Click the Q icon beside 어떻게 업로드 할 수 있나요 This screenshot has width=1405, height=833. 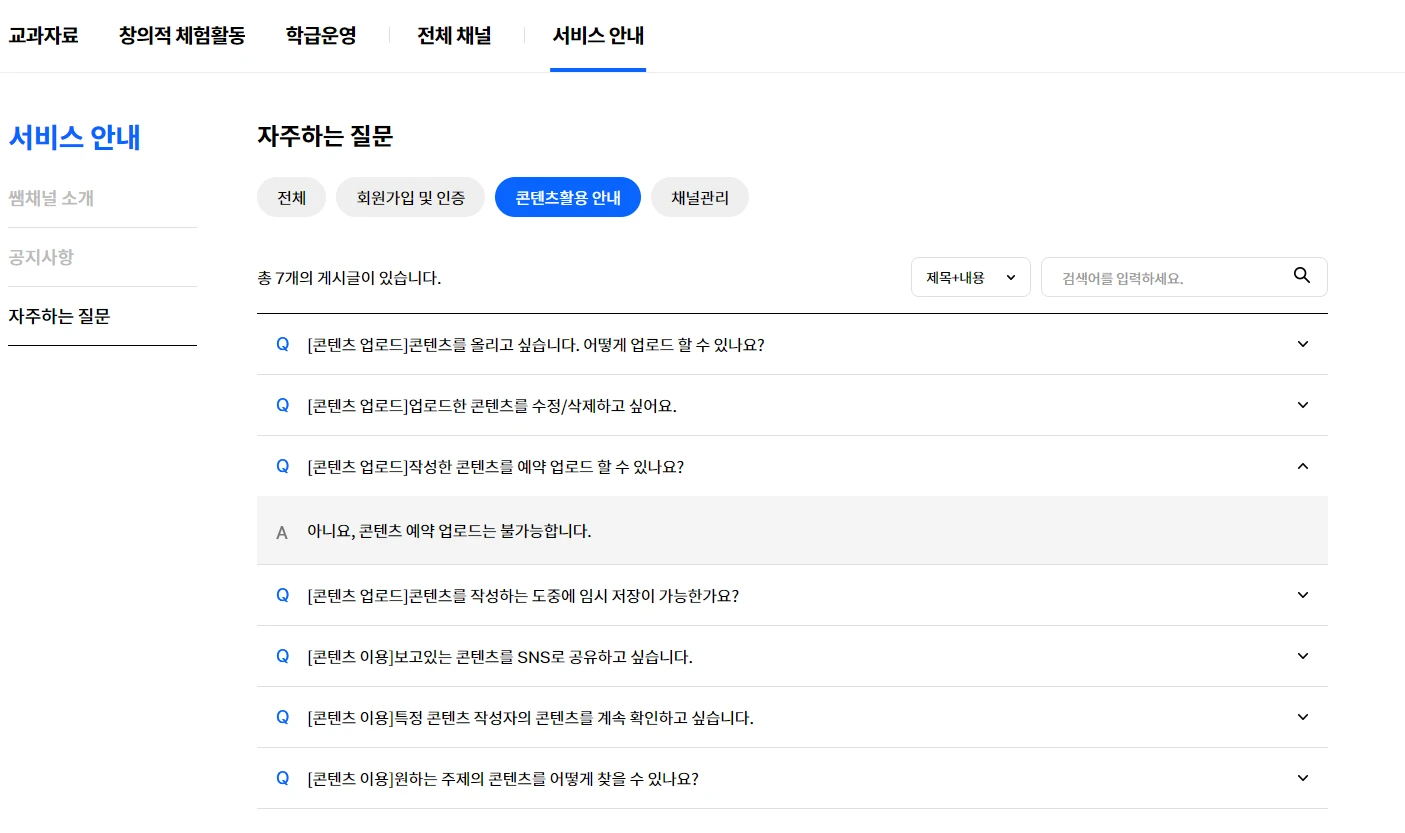click(283, 344)
